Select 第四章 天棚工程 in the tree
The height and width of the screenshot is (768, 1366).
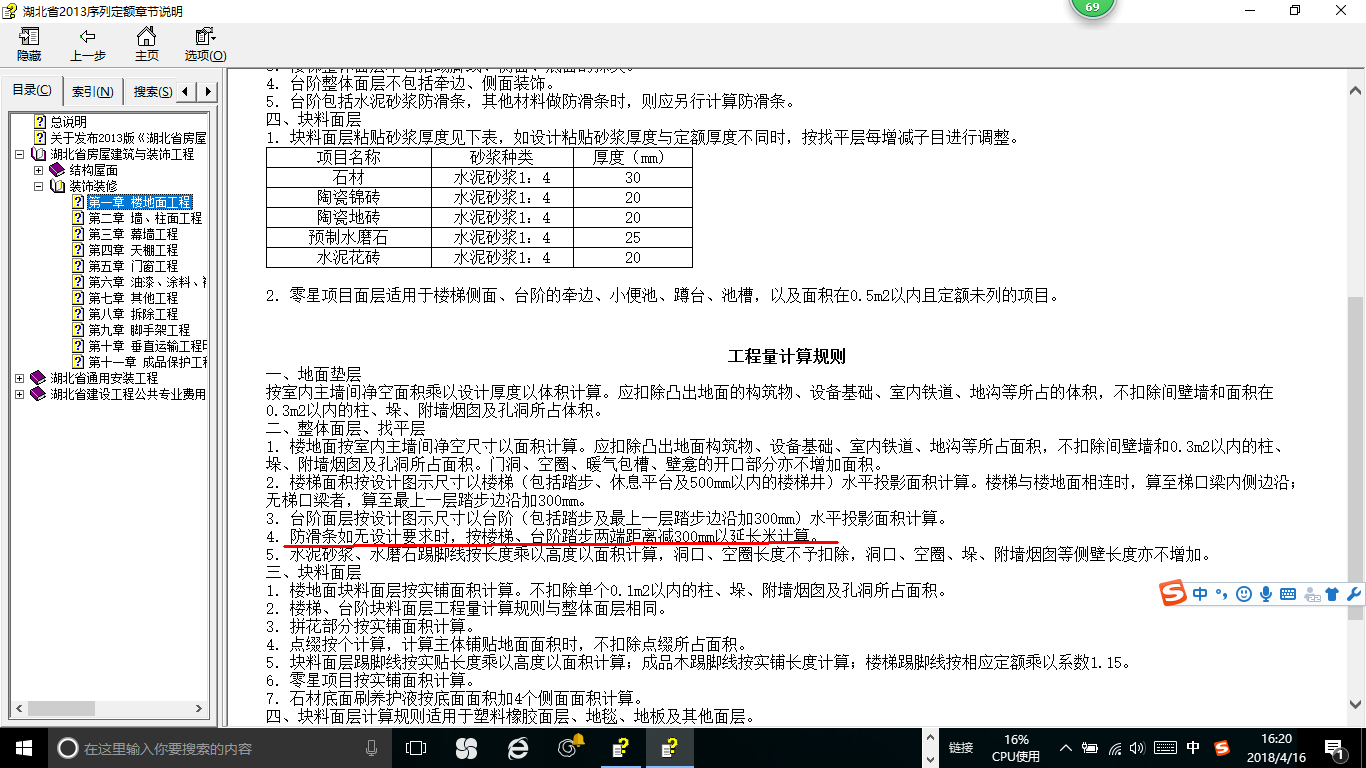pos(133,250)
